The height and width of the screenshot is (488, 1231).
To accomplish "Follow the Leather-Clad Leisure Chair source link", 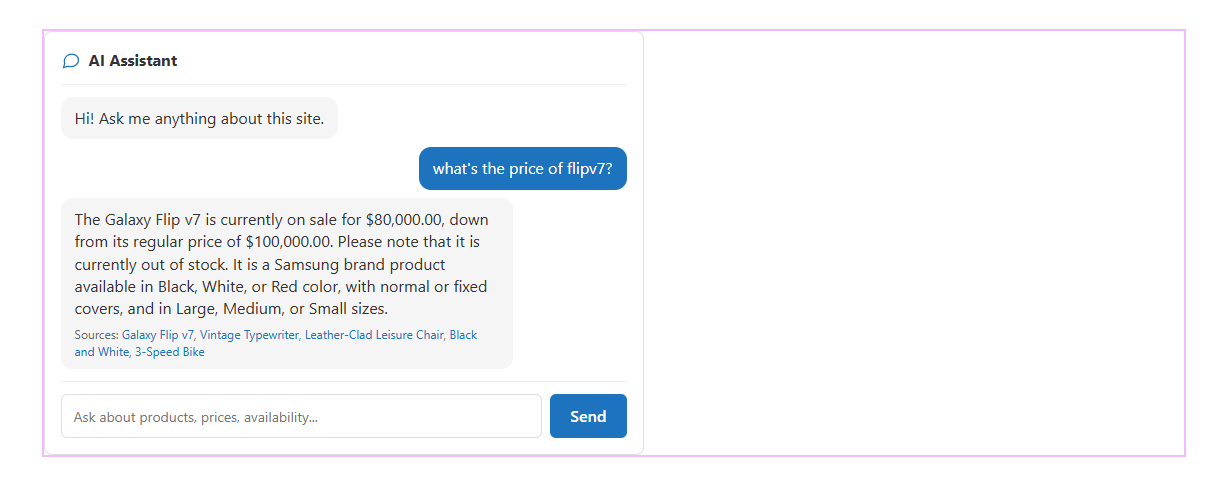I will (374, 335).
